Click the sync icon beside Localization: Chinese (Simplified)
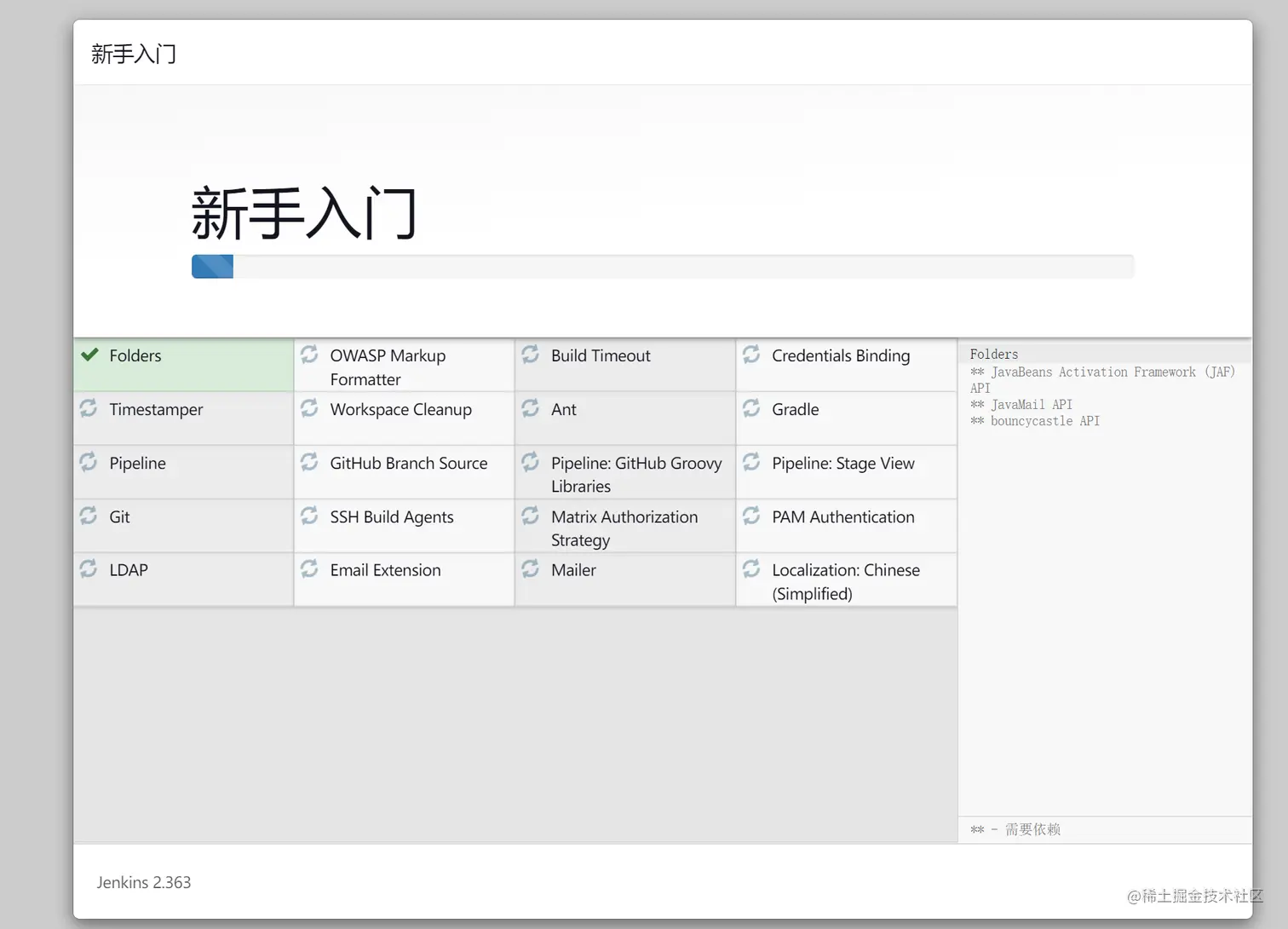This screenshot has height=929, width=1288. (x=751, y=568)
